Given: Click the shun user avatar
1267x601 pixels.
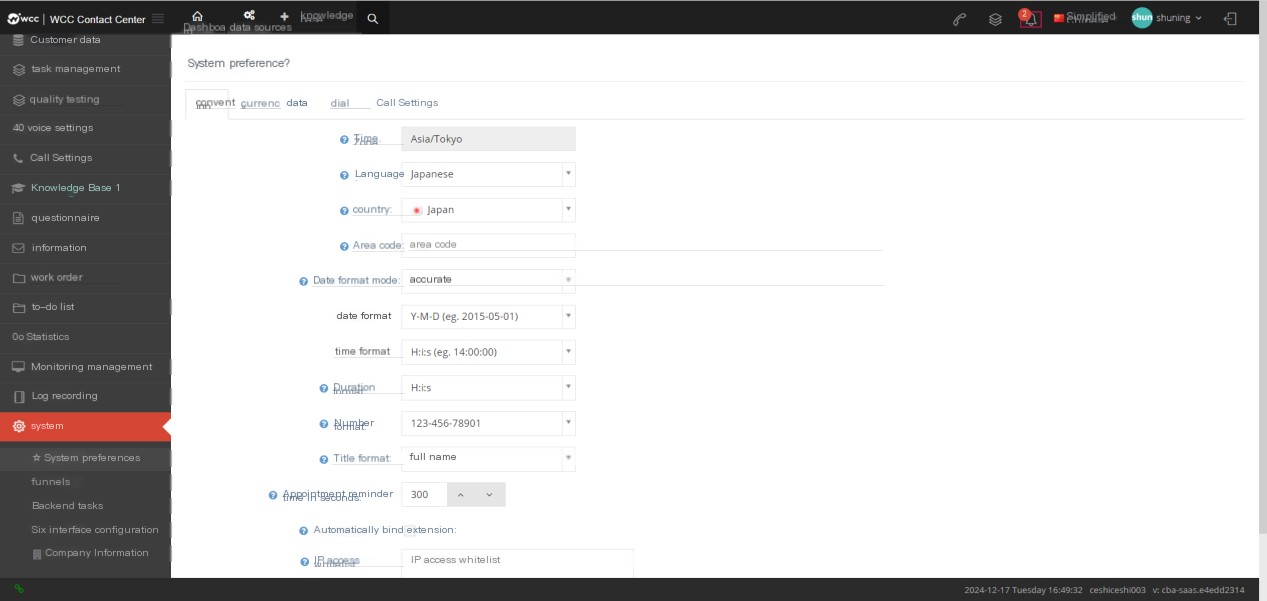Looking at the screenshot, I should (x=1142, y=18).
